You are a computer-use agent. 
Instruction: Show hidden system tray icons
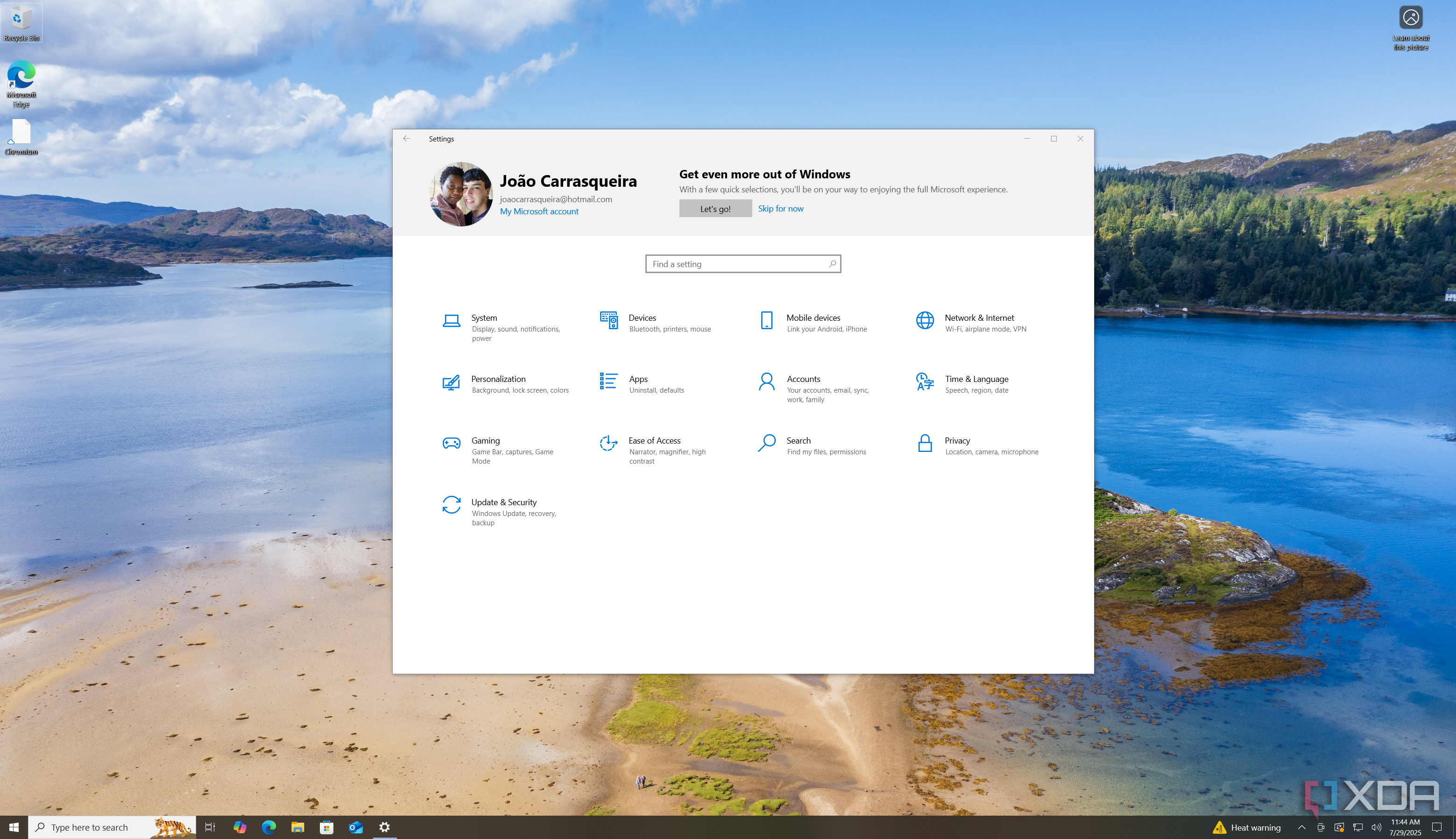tap(1301, 827)
